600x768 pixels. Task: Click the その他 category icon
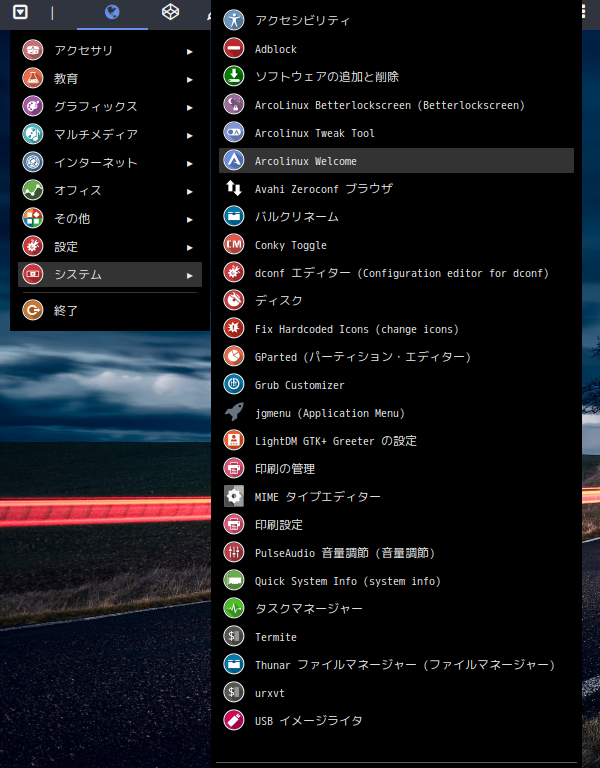33,218
